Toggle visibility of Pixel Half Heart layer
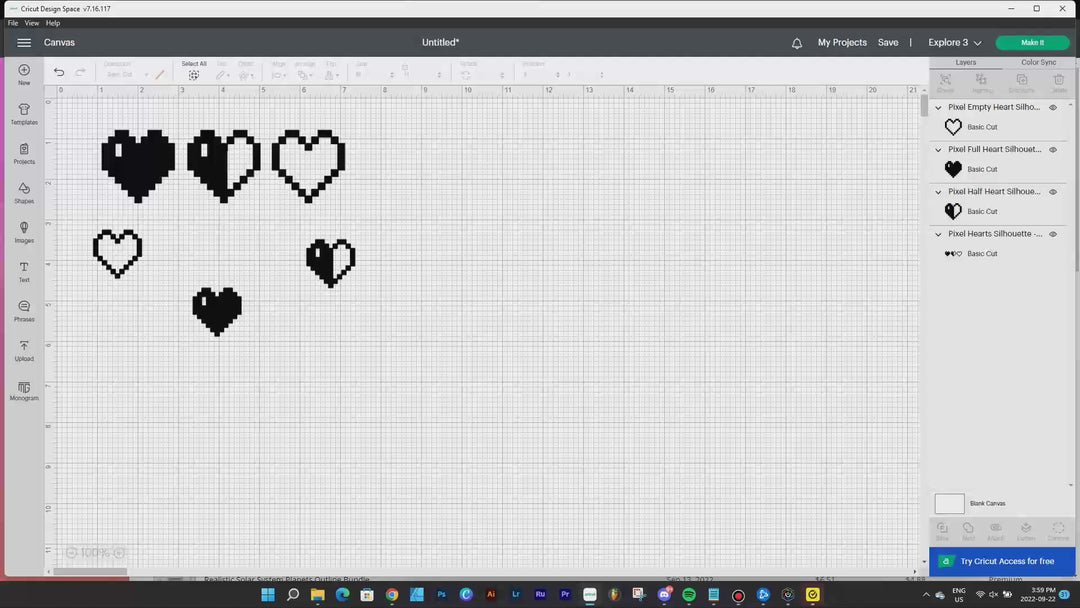1080x608 pixels. pos(1052,191)
